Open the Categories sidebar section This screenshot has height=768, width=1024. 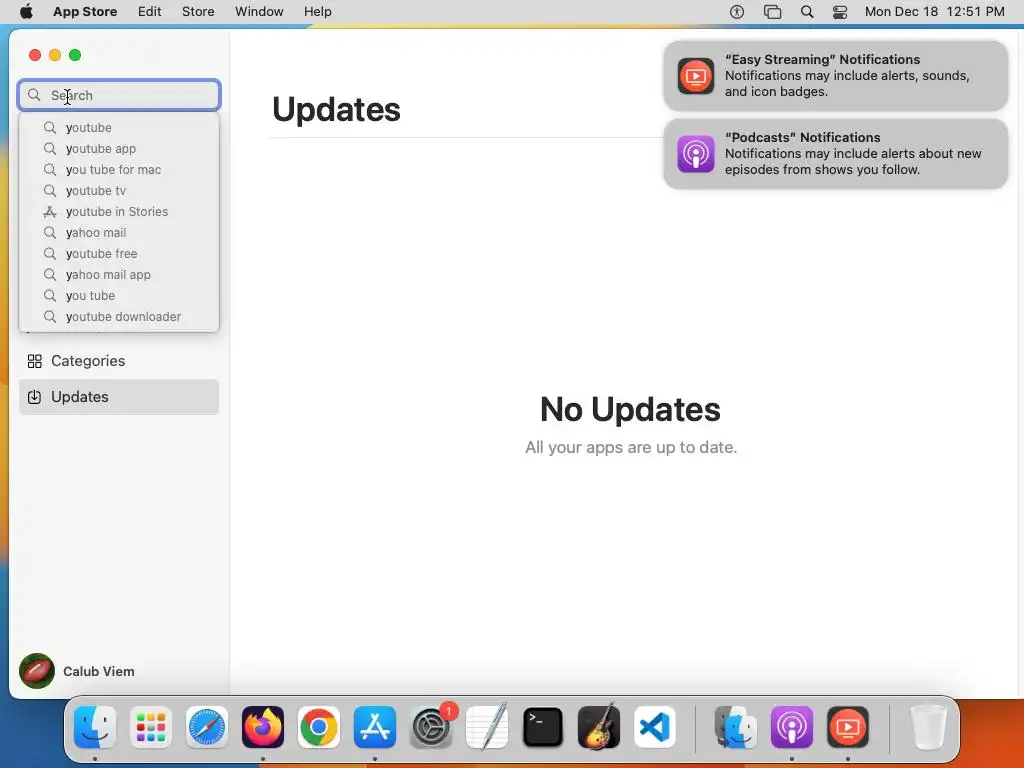[119, 361]
